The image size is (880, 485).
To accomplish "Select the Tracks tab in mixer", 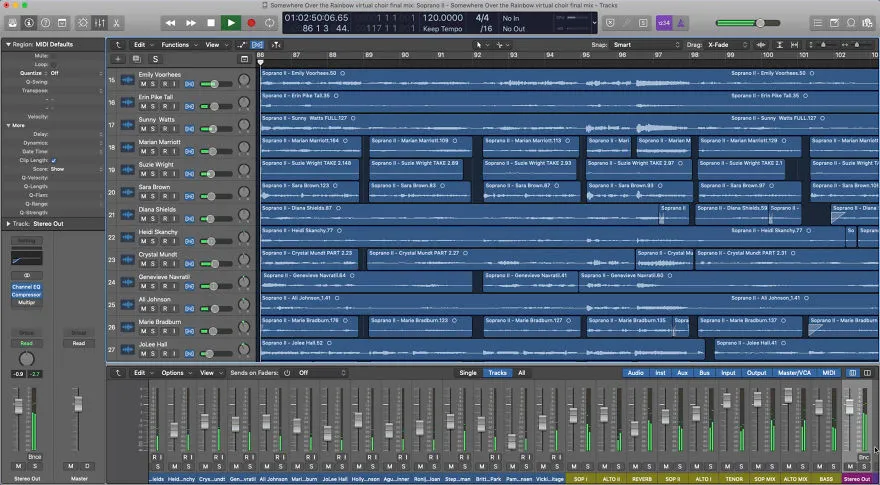I will pos(497,373).
